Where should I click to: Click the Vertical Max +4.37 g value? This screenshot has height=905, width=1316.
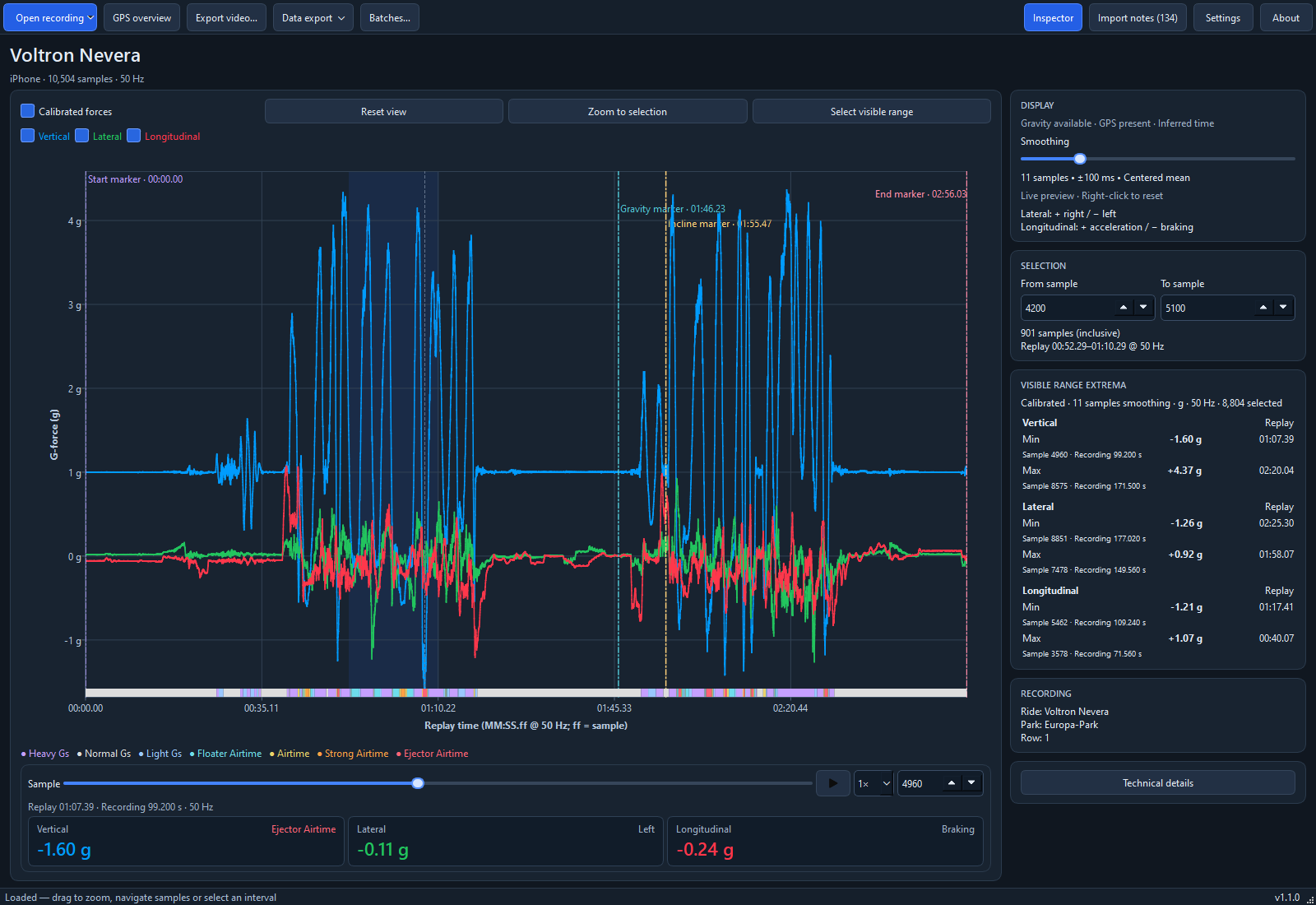coord(1184,471)
